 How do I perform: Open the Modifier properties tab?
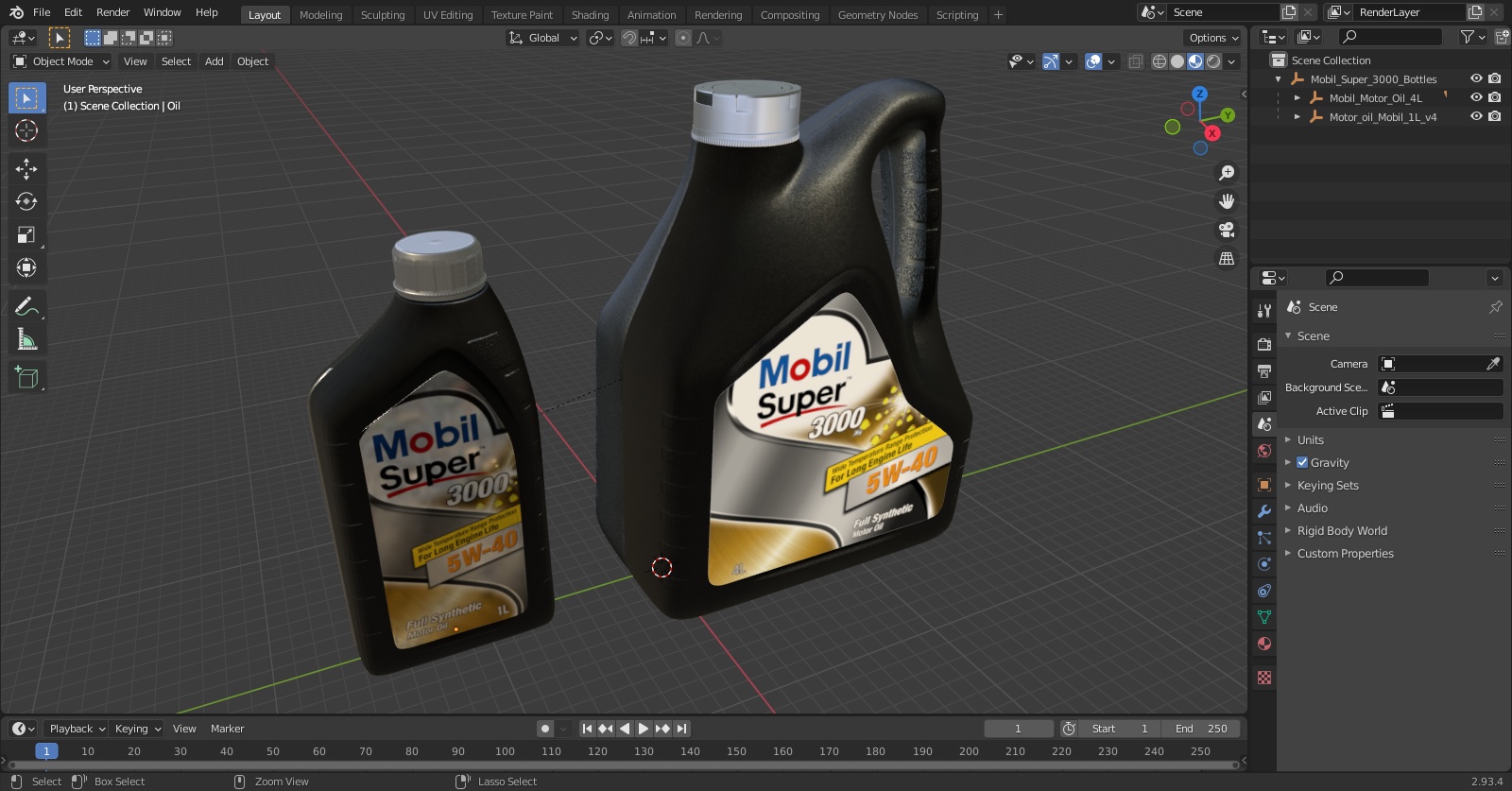(x=1264, y=511)
